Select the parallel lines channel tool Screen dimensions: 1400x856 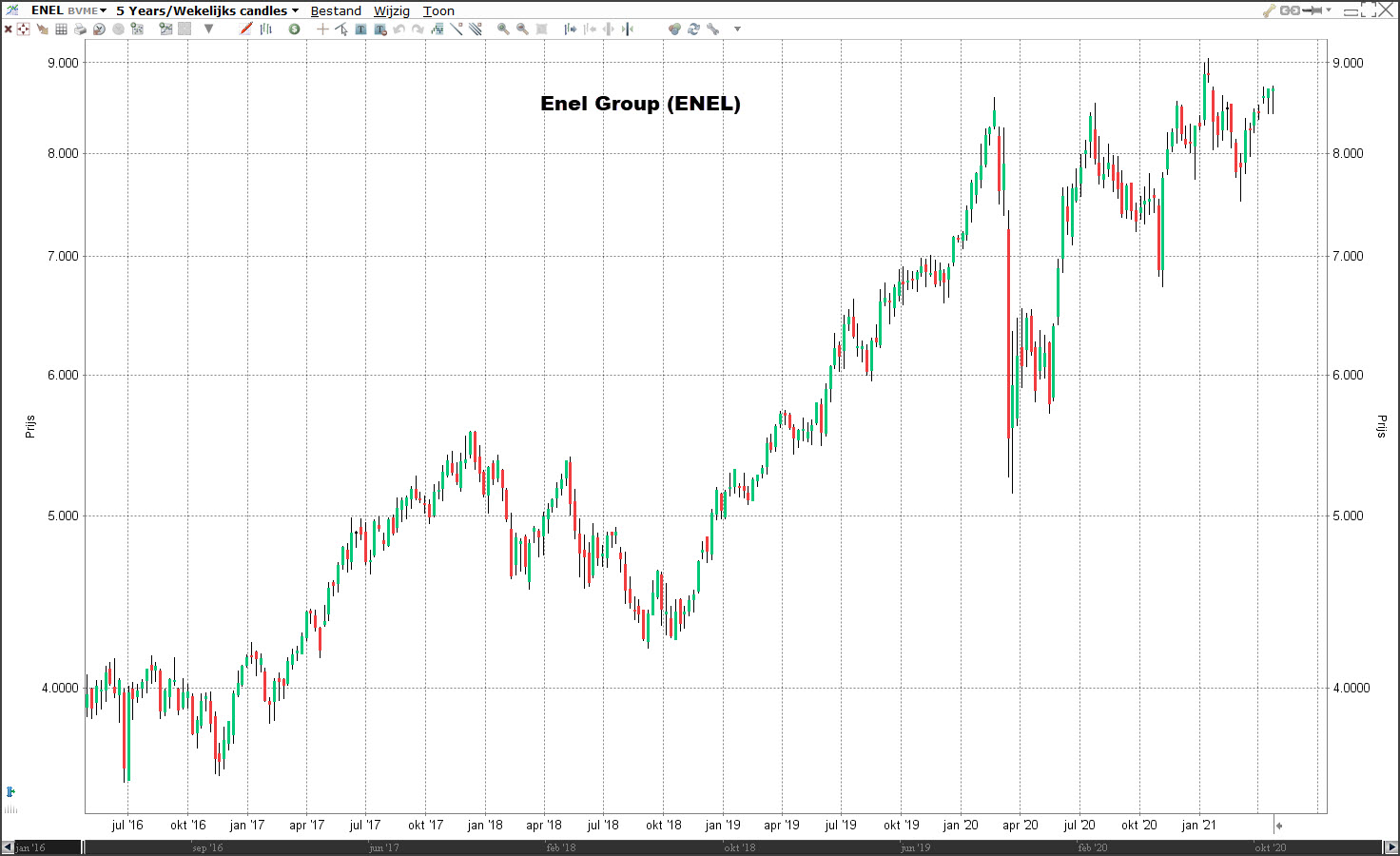[x=476, y=29]
